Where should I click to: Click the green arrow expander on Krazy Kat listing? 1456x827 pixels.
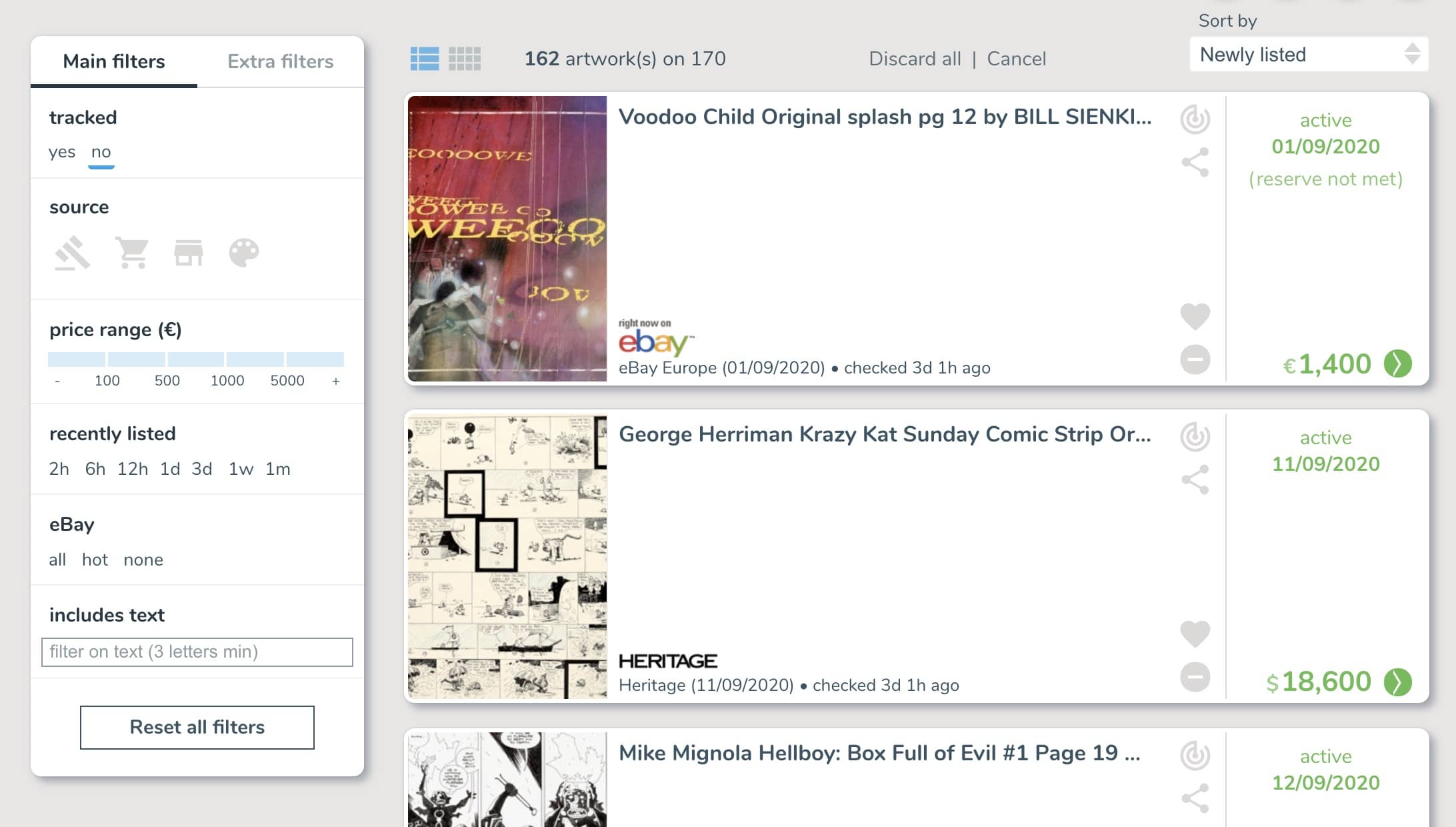click(x=1398, y=681)
